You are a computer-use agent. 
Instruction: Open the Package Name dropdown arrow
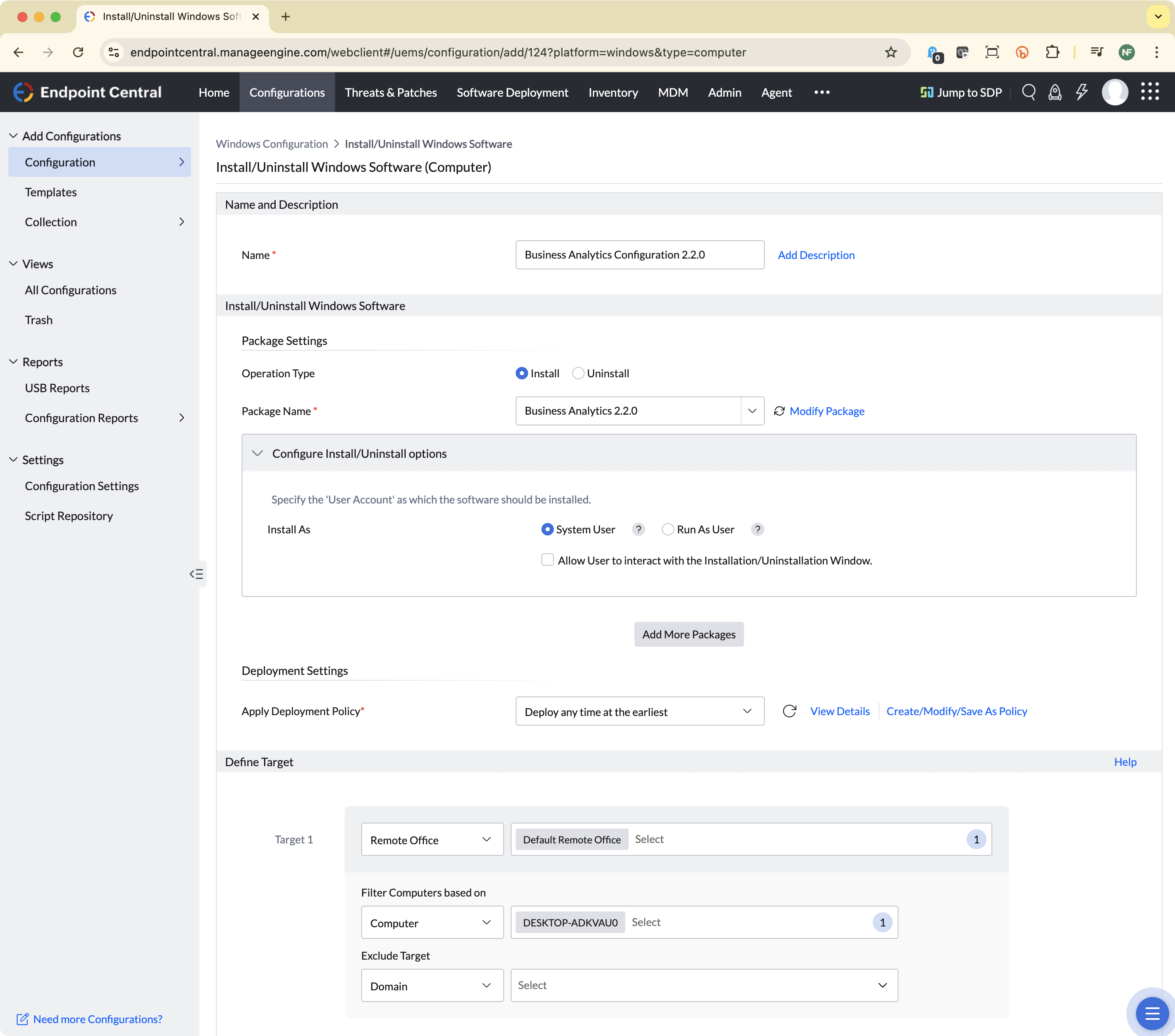752,411
